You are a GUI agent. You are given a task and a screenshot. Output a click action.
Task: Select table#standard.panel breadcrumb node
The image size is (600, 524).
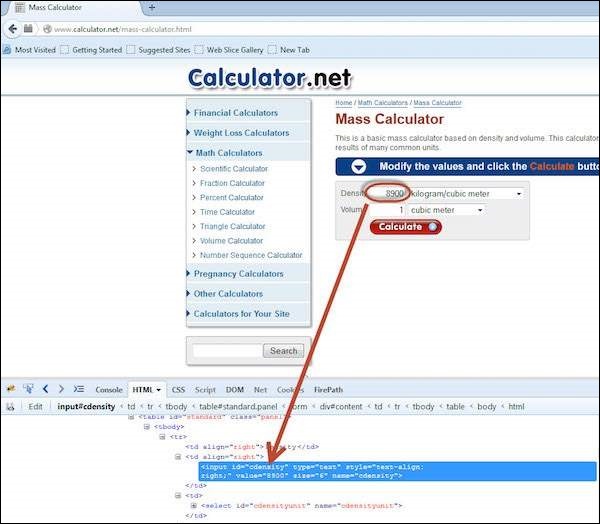(x=238, y=406)
